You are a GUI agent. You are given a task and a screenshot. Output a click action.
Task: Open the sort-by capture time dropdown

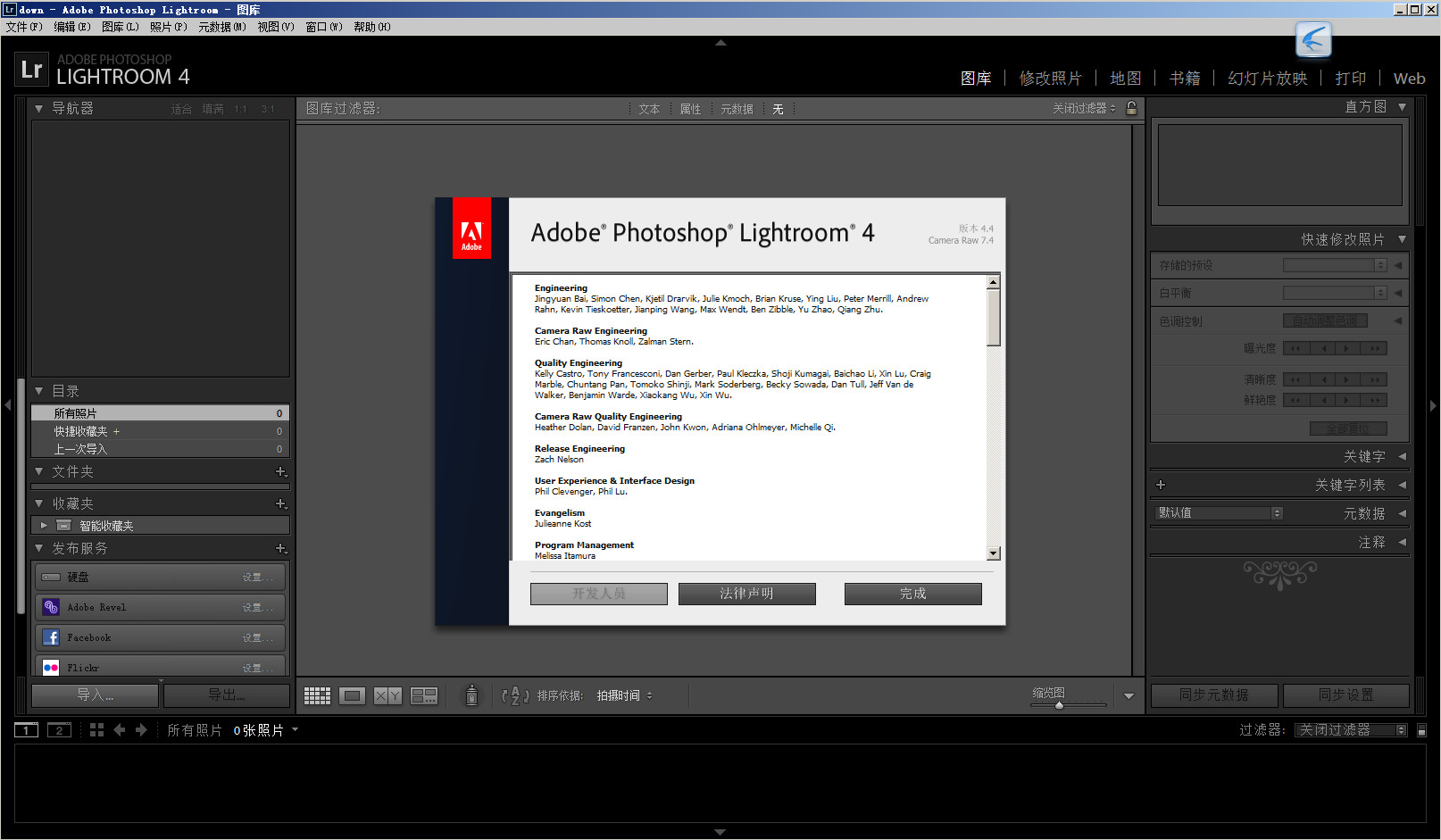[x=624, y=695]
